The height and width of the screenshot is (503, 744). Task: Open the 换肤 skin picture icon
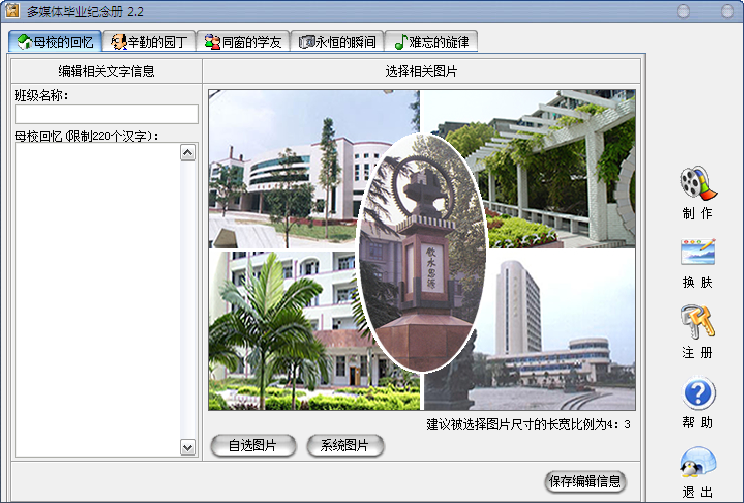pyautogui.click(x=698, y=252)
